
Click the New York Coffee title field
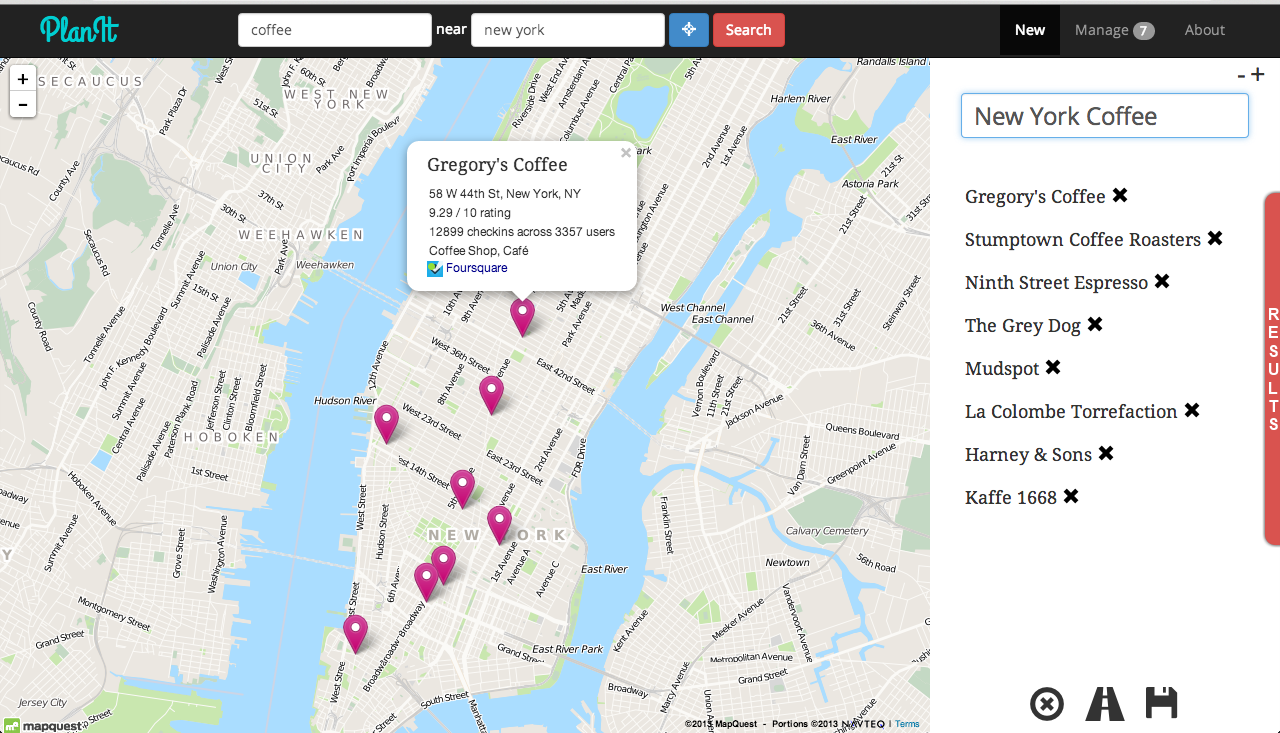tap(1105, 116)
